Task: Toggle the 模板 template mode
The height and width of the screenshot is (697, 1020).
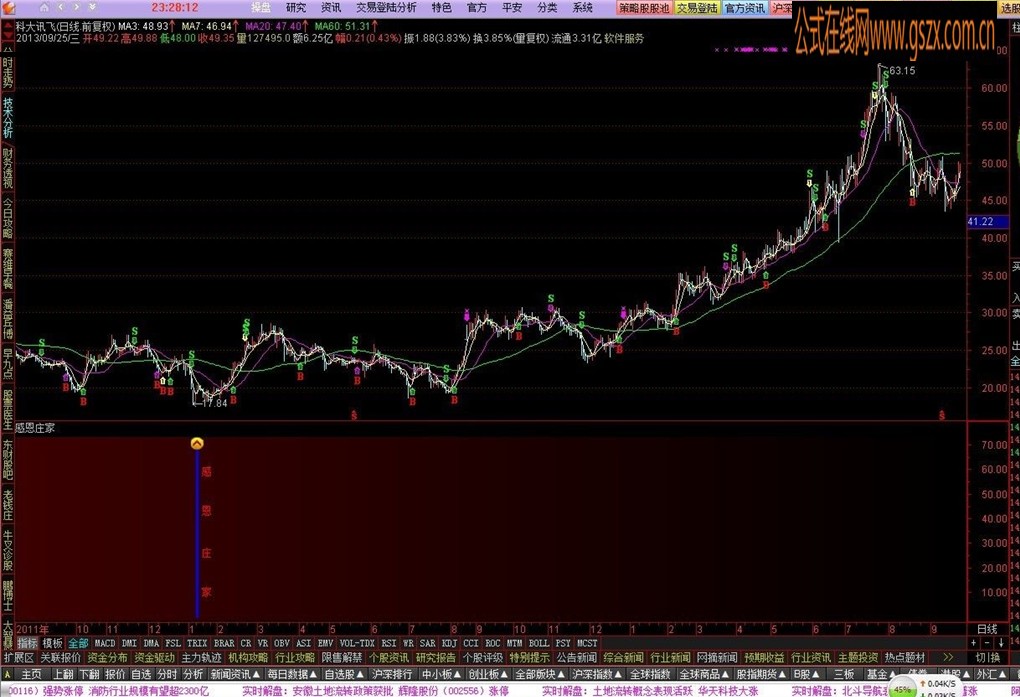Action: [x=53, y=643]
